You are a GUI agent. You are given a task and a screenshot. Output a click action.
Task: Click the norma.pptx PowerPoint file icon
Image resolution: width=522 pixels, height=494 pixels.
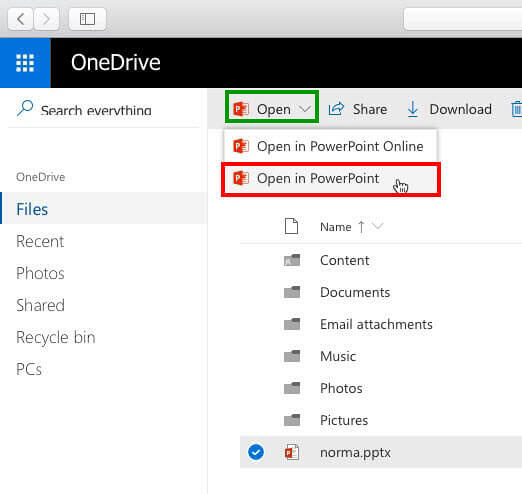pyautogui.click(x=292, y=452)
